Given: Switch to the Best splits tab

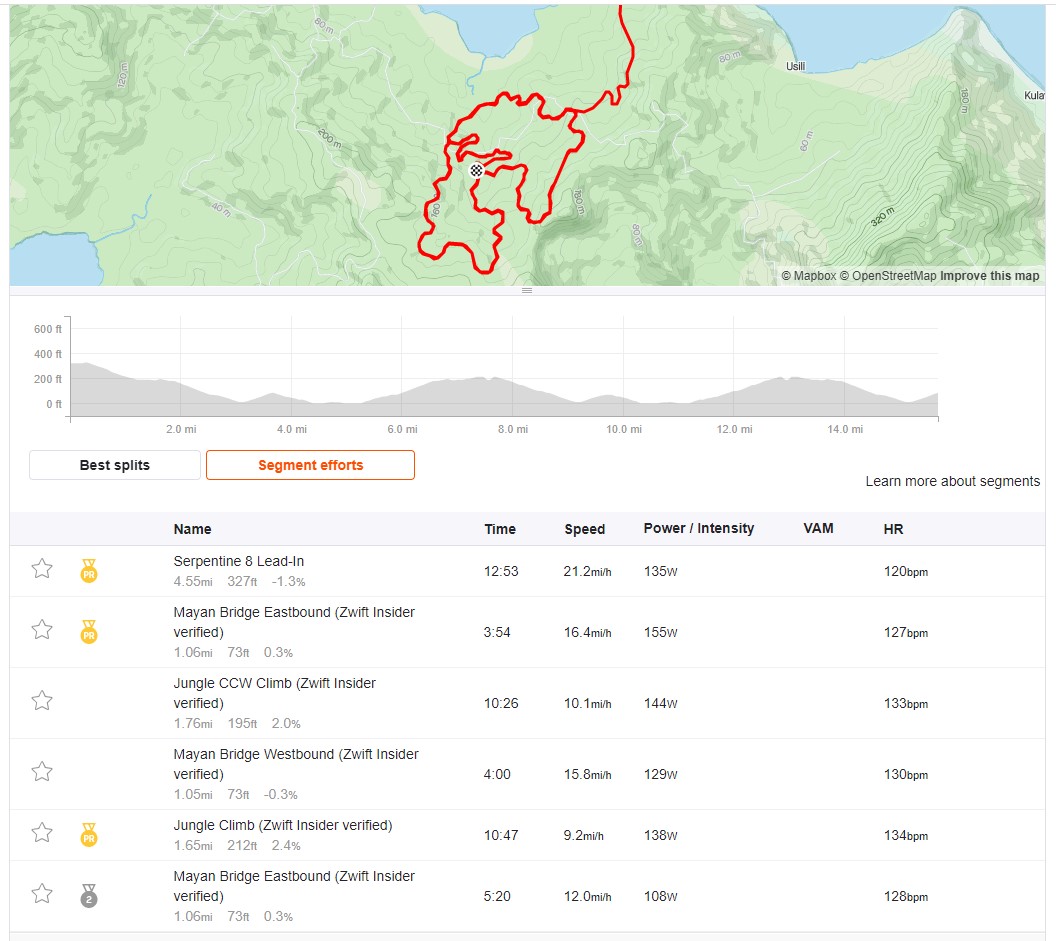Looking at the screenshot, I should (x=114, y=465).
